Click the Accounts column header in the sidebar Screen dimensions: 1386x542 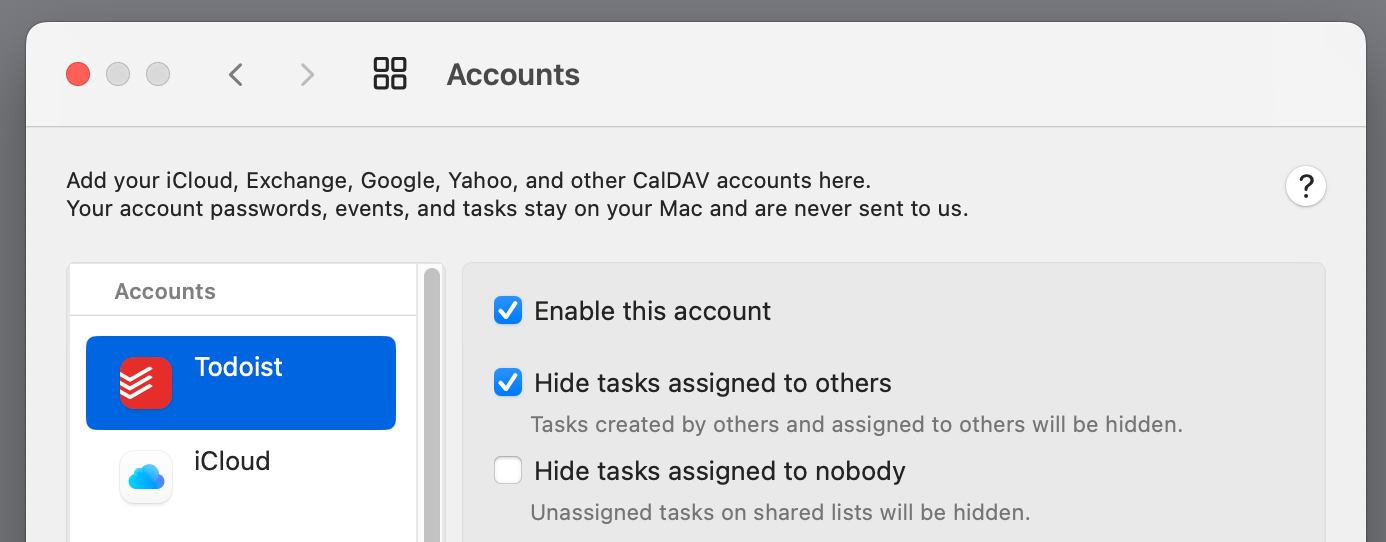(165, 292)
